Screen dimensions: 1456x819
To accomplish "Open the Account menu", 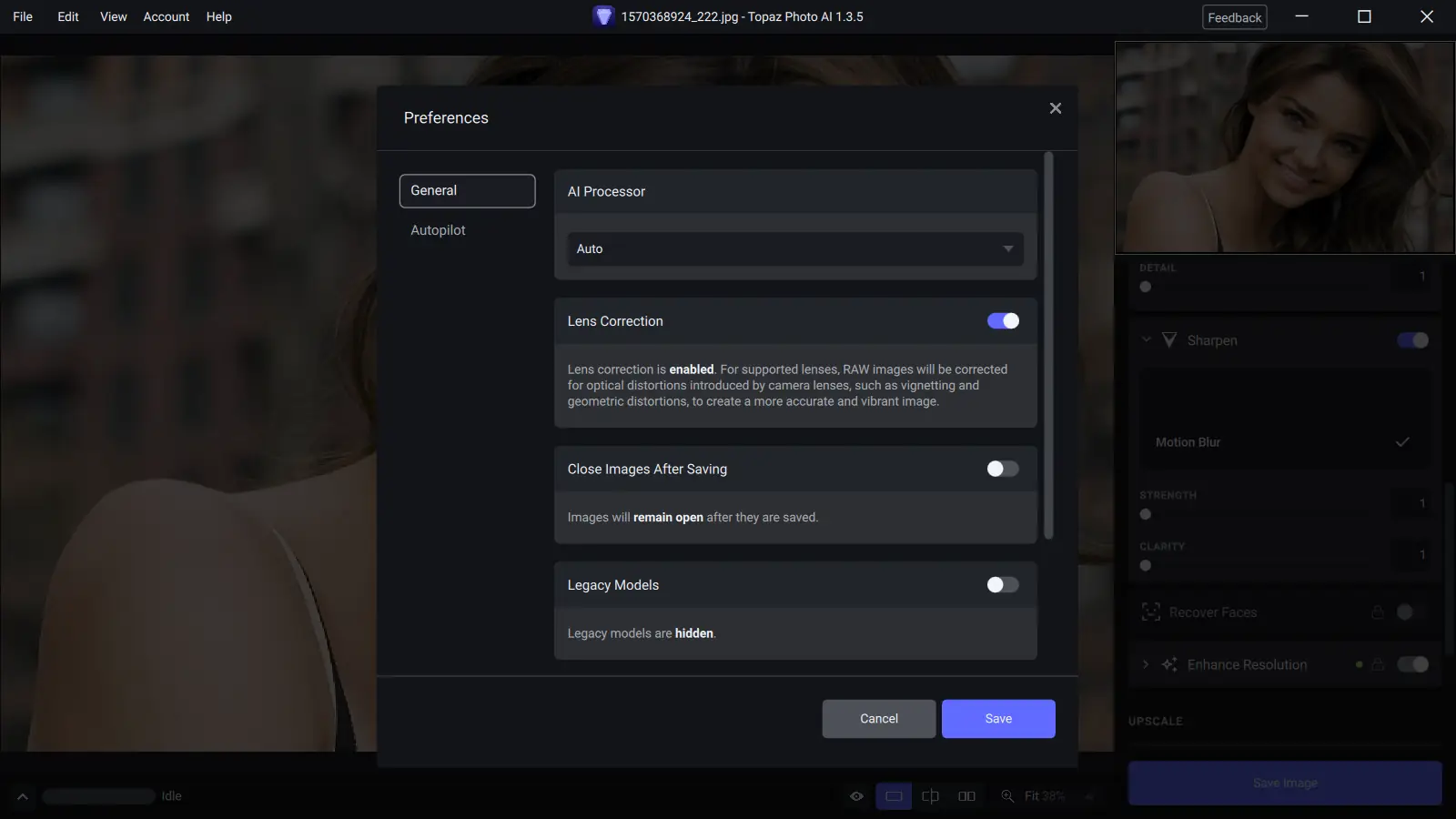I will [x=167, y=16].
